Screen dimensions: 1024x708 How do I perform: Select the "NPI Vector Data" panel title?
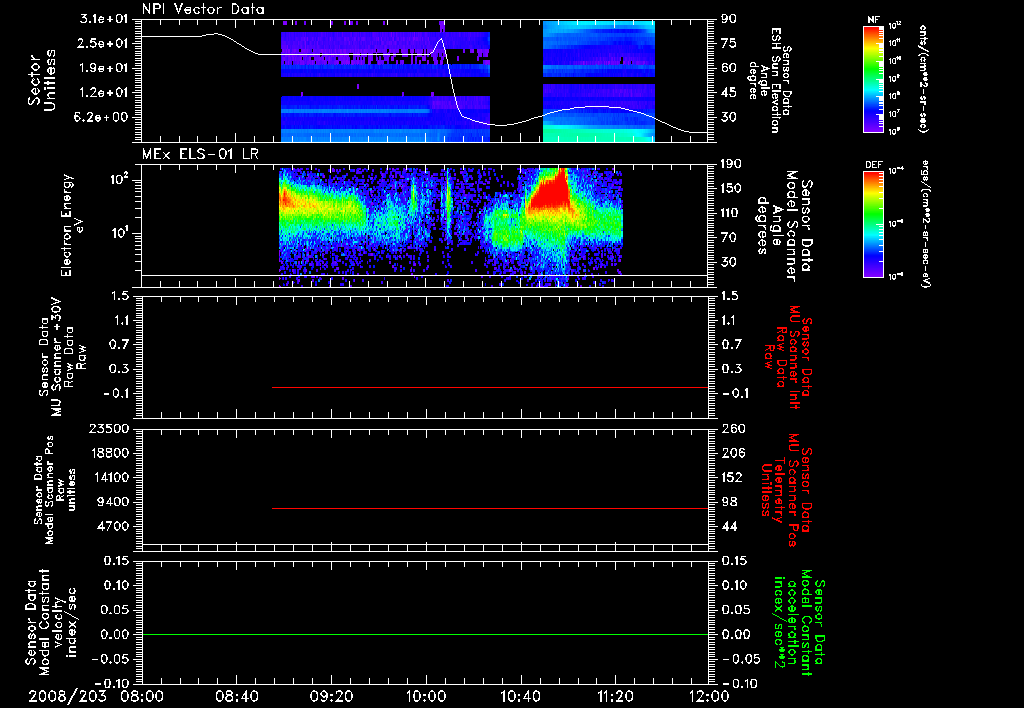[204, 9]
